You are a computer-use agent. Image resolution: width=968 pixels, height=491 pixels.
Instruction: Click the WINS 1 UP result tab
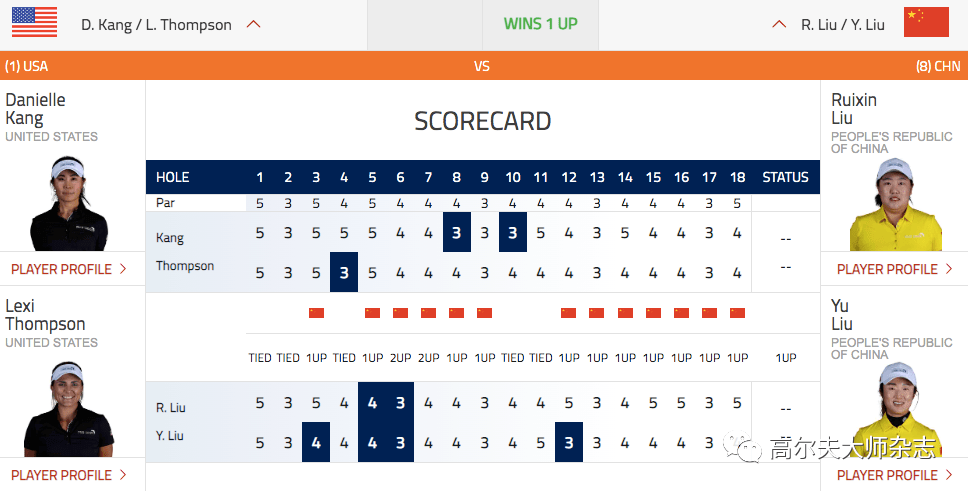(540, 25)
